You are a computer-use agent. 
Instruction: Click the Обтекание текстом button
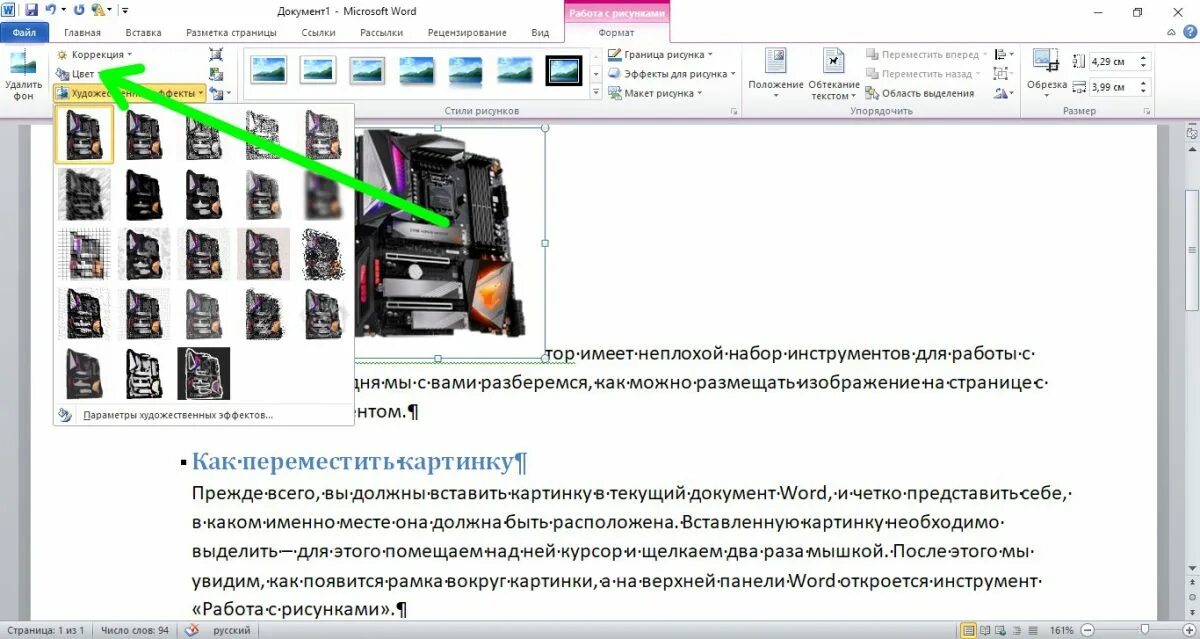(x=833, y=72)
